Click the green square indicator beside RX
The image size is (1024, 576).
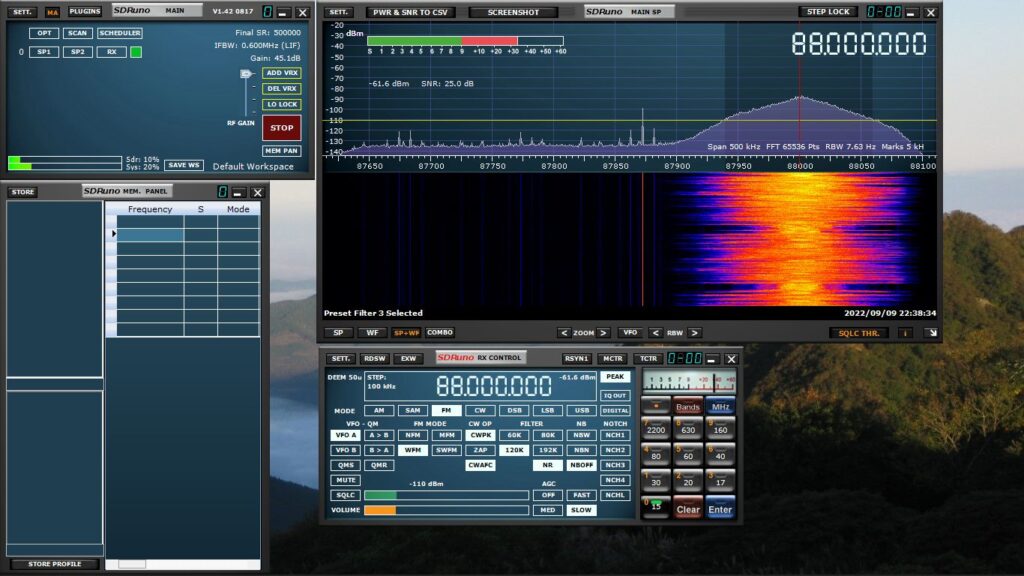pos(136,52)
